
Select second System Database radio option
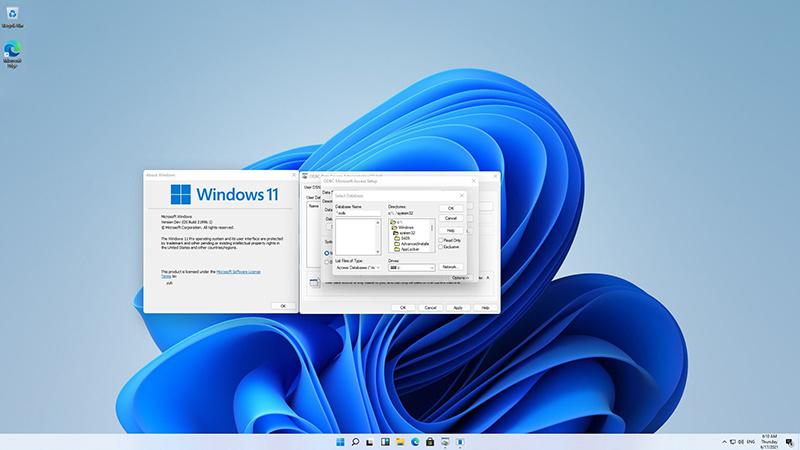pos(327,262)
